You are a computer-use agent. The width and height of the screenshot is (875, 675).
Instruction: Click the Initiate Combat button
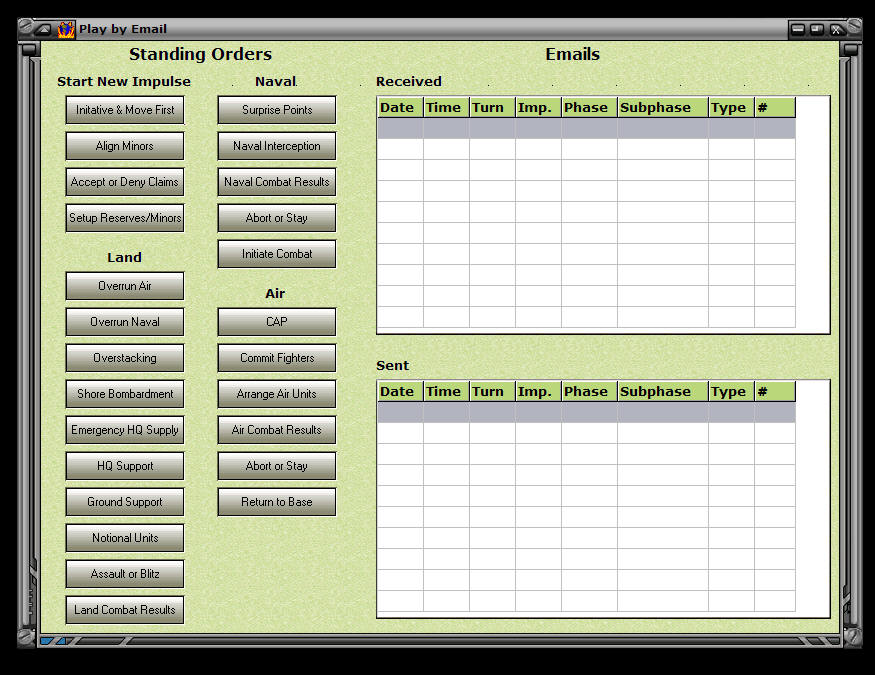click(277, 254)
